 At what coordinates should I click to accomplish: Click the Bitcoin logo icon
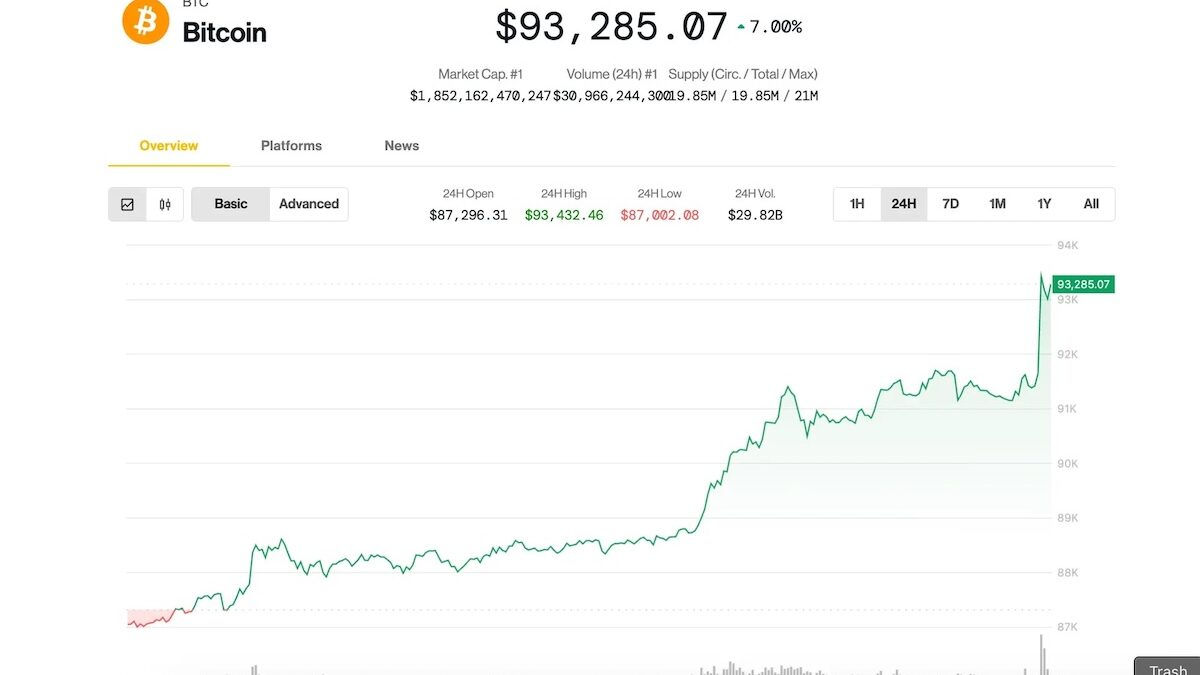tap(146, 21)
